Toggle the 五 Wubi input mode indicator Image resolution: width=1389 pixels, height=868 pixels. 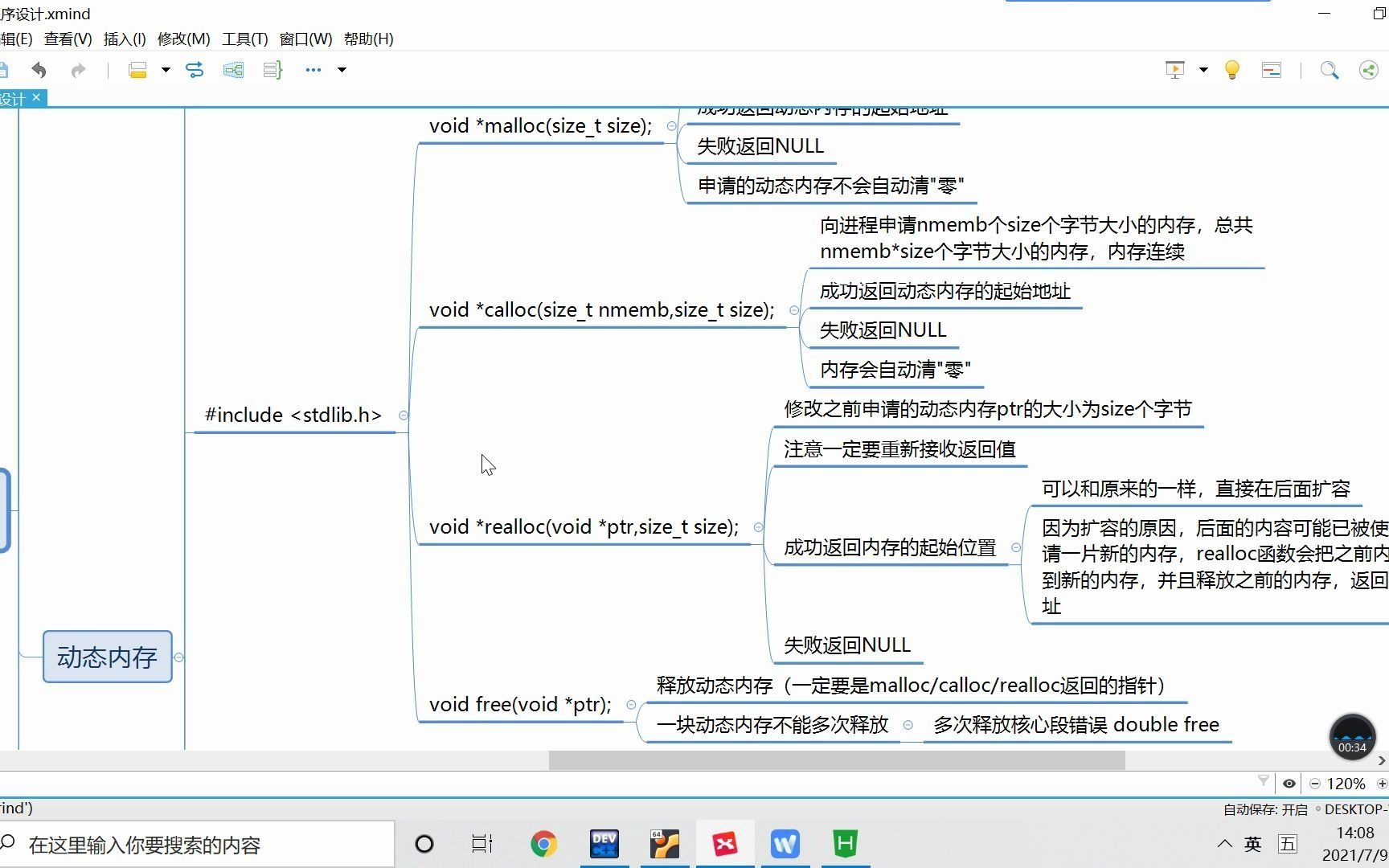(1288, 844)
